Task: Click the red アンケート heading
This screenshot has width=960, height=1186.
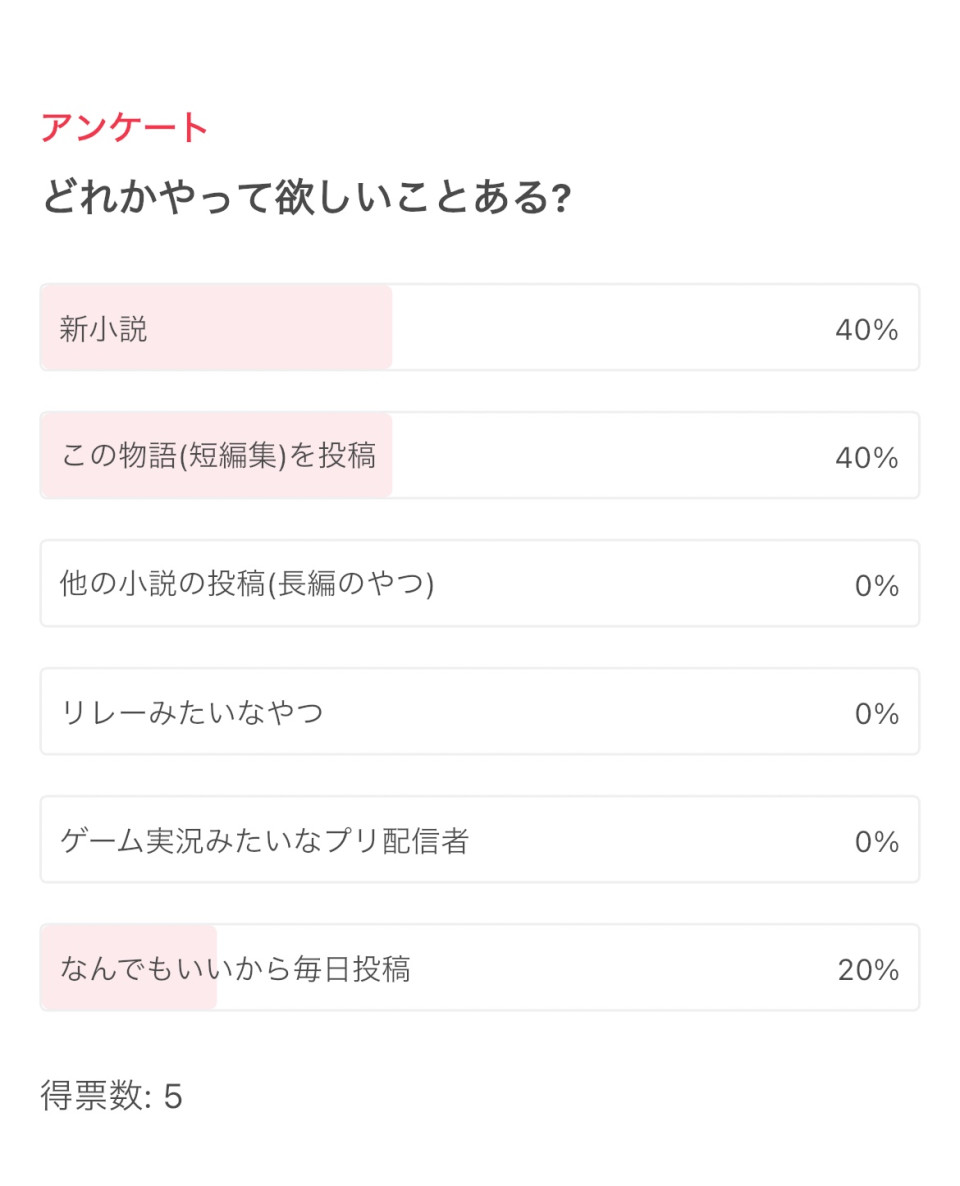Action: [125, 128]
